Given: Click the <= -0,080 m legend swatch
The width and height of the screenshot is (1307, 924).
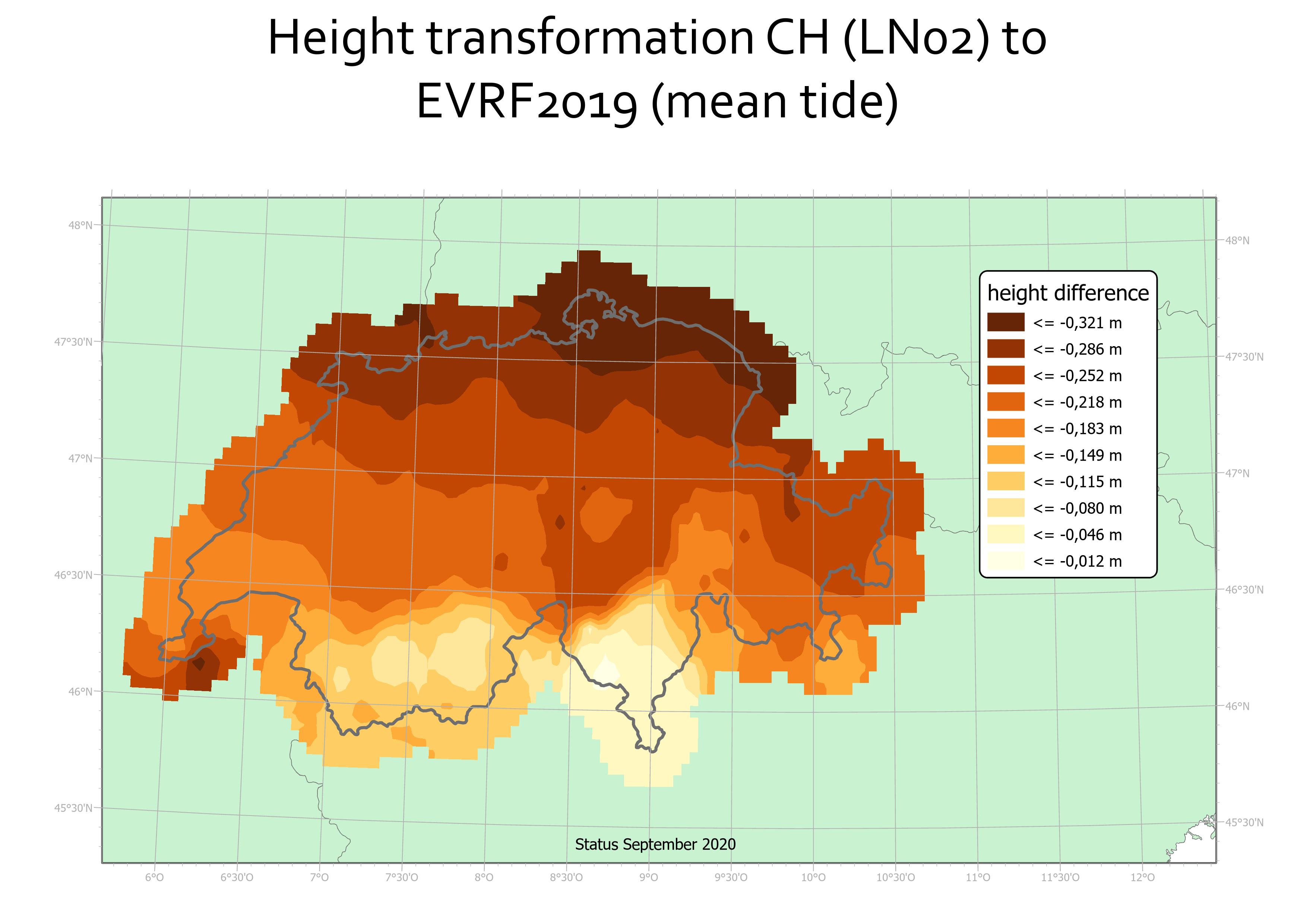Looking at the screenshot, I should pyautogui.click(x=1005, y=508).
